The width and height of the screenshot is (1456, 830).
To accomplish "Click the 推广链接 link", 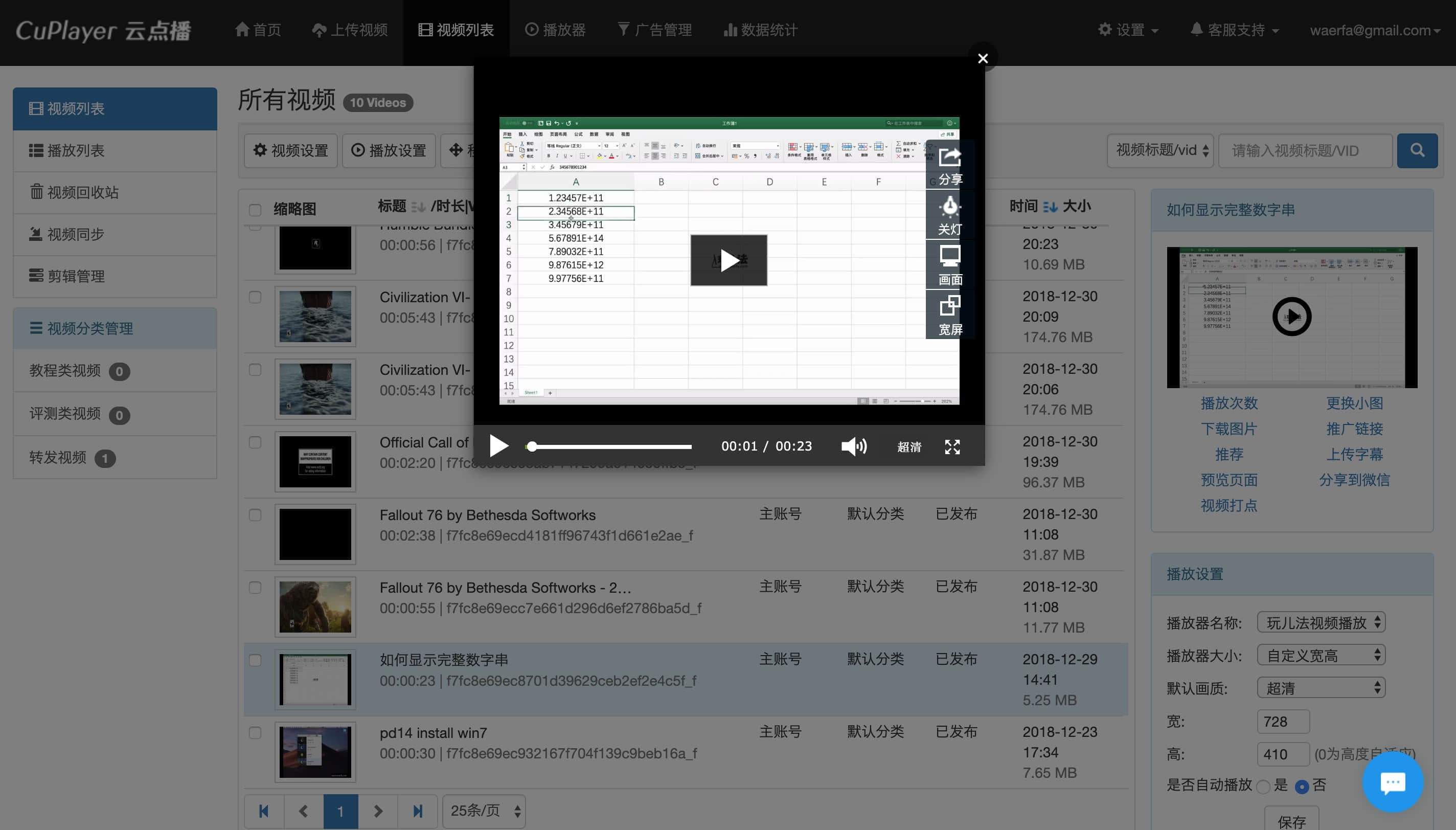I will (x=1355, y=429).
